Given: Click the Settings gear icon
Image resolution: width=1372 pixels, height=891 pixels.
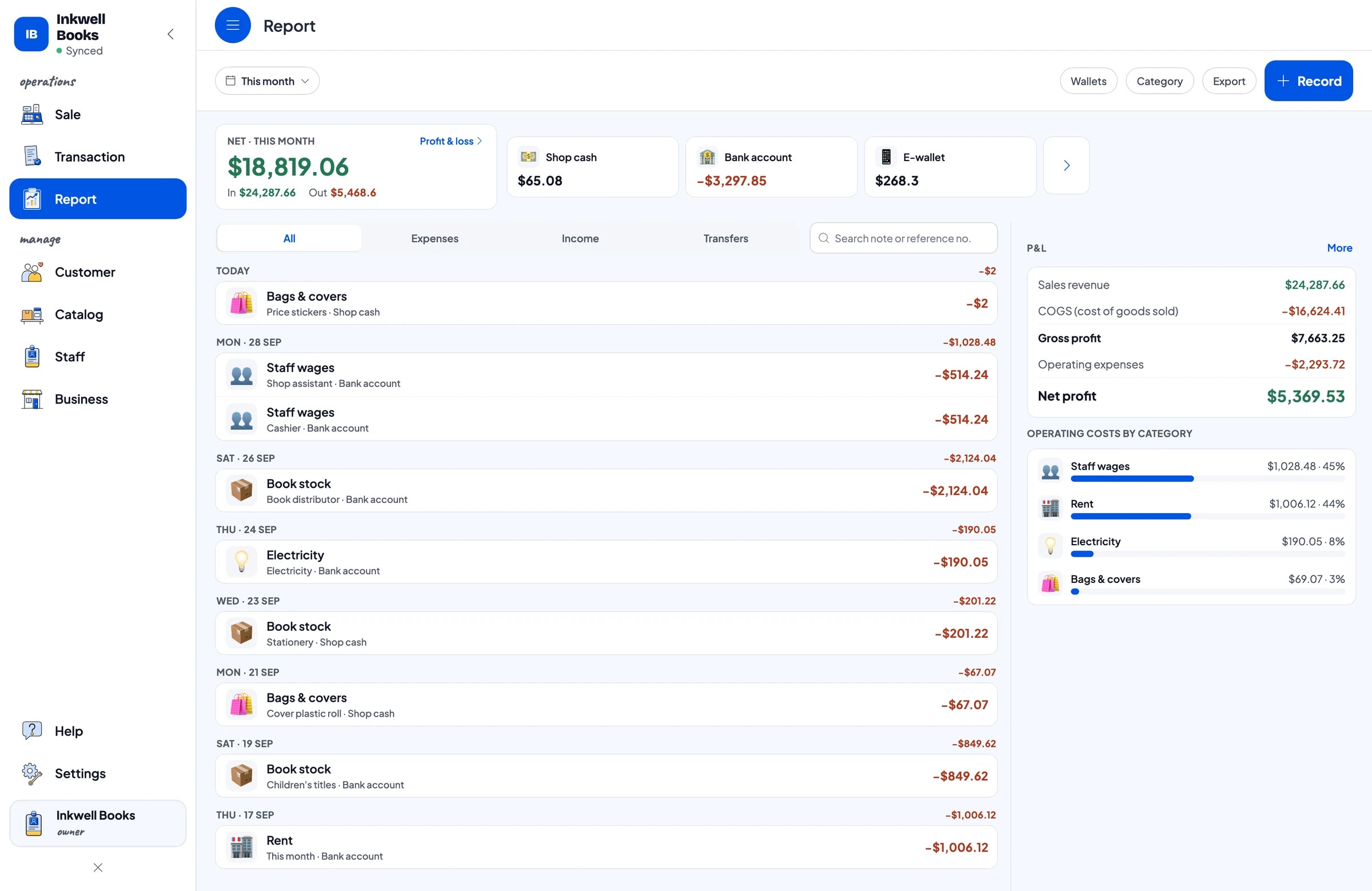Looking at the screenshot, I should click(31, 773).
